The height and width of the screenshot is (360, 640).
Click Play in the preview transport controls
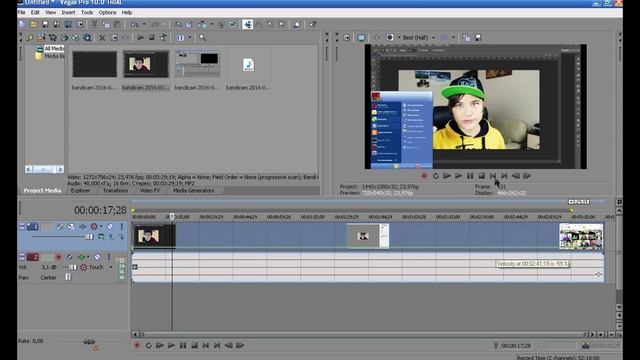coord(458,176)
